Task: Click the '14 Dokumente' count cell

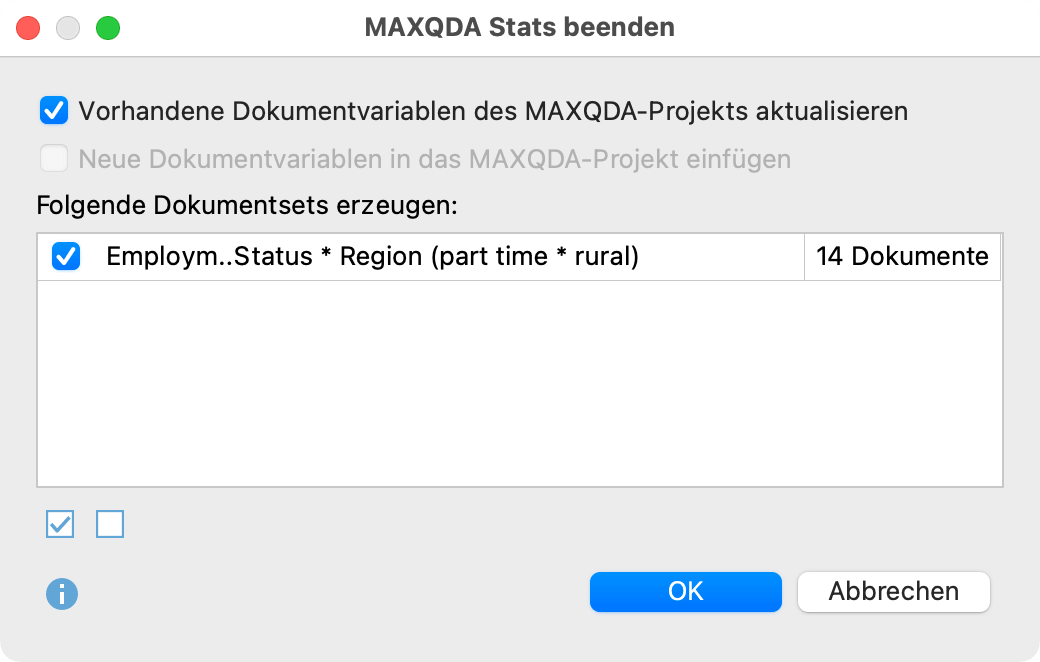Action: pos(901,257)
